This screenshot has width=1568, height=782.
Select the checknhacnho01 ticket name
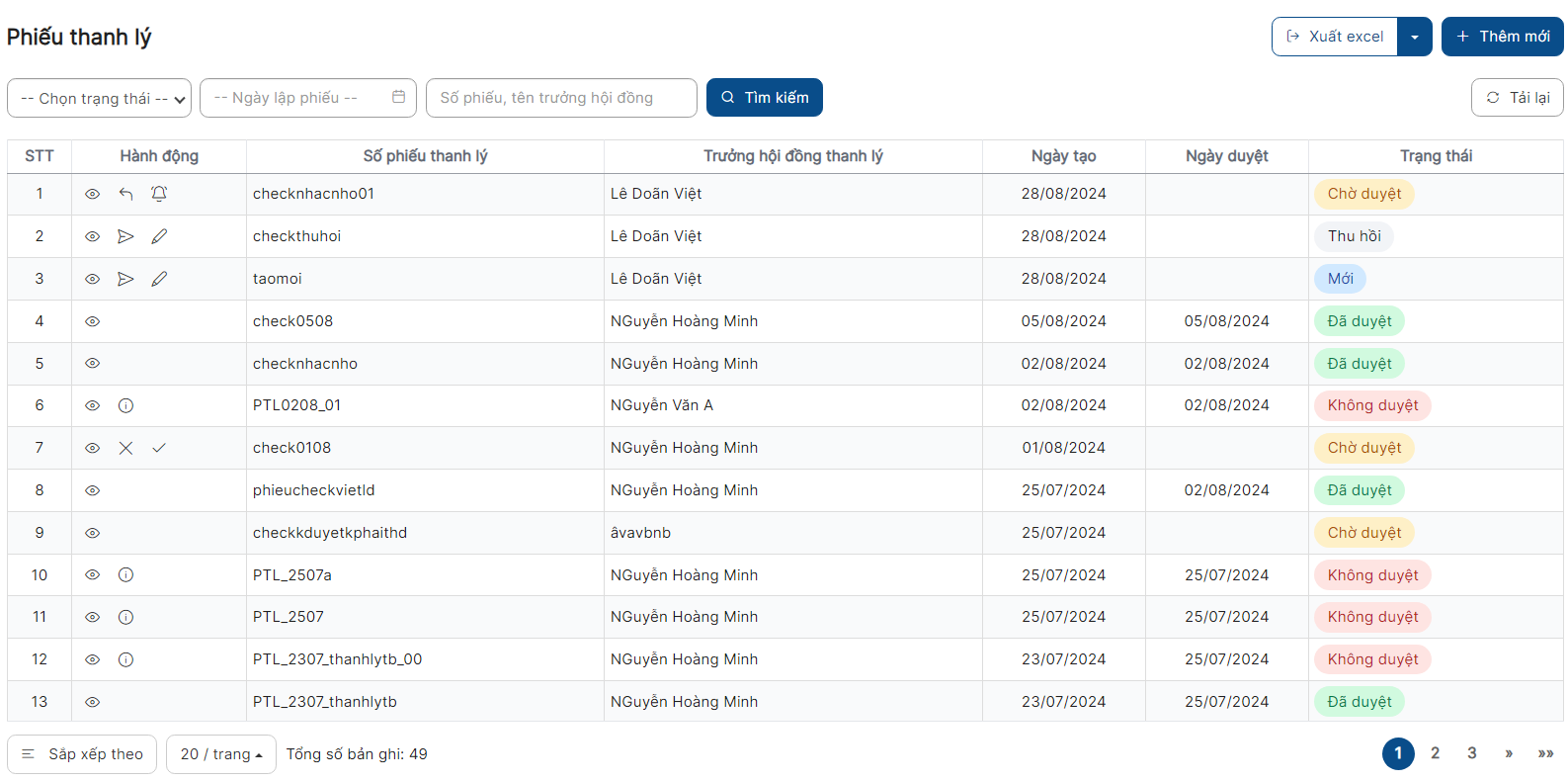point(313,194)
